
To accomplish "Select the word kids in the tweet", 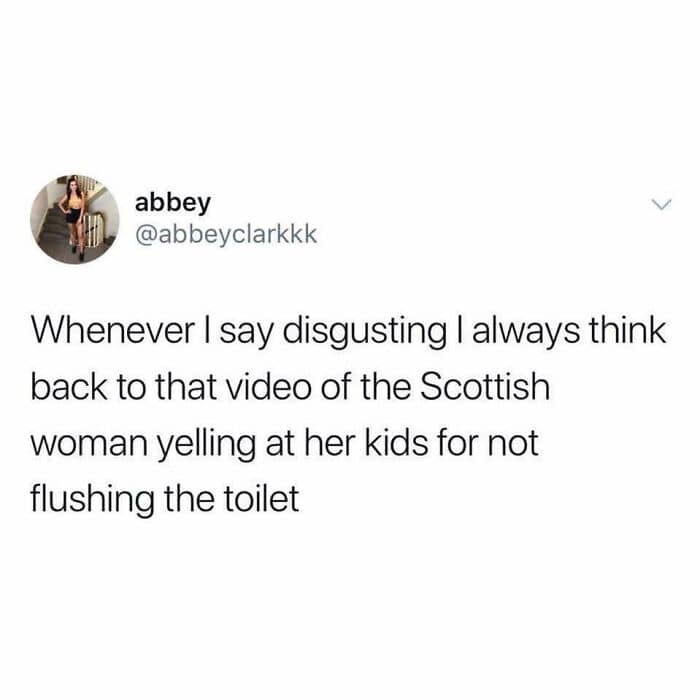I will coord(397,442).
